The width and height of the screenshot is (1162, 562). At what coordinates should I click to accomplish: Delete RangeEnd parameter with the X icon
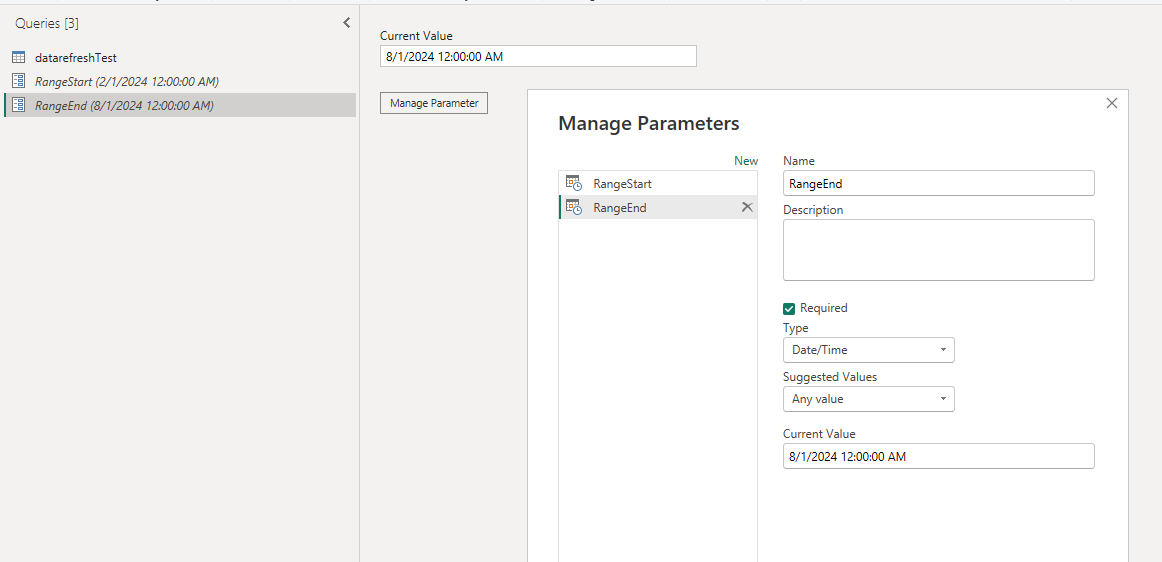(x=747, y=208)
